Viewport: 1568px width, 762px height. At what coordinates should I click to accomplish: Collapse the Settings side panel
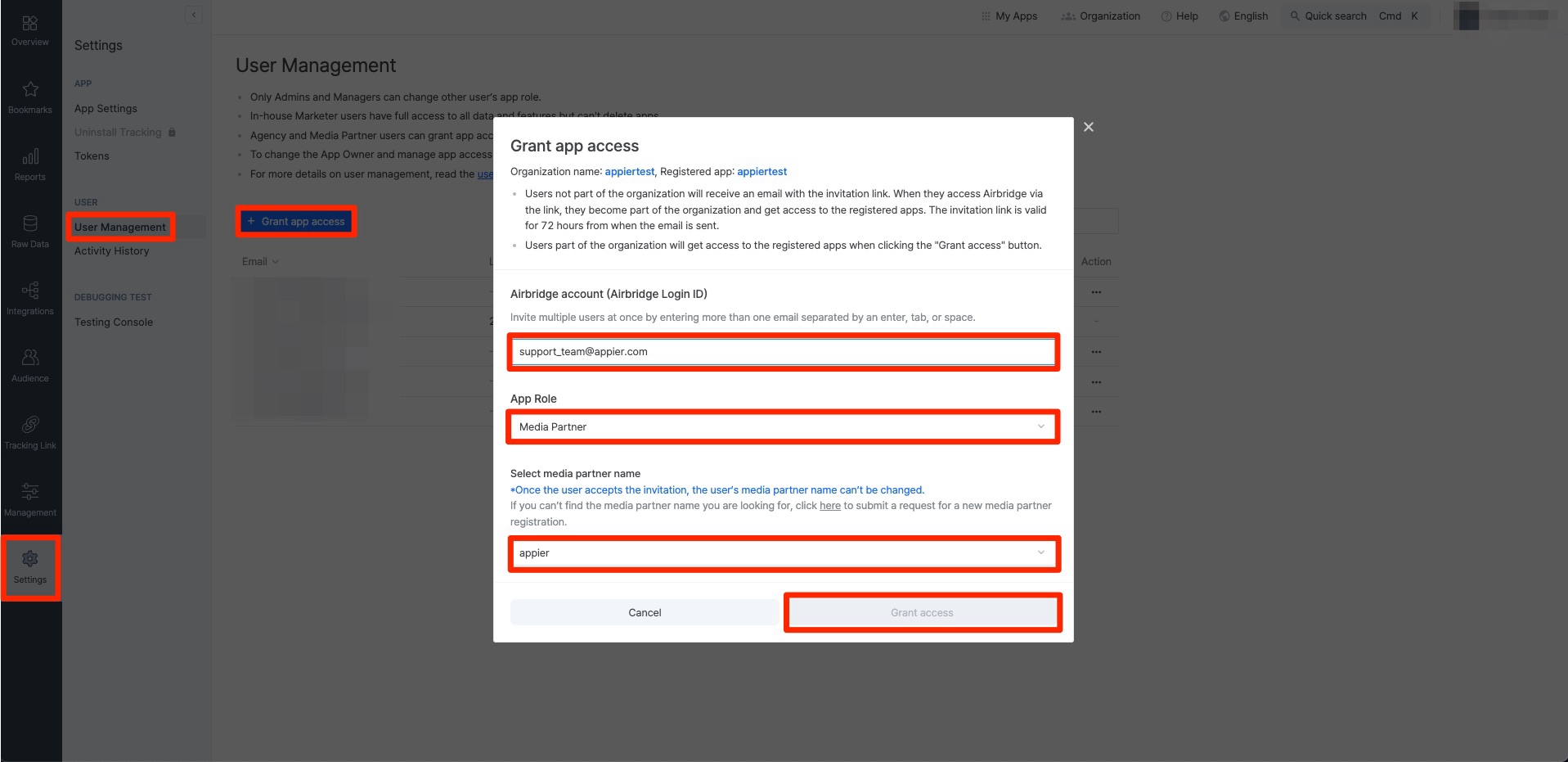tap(194, 15)
